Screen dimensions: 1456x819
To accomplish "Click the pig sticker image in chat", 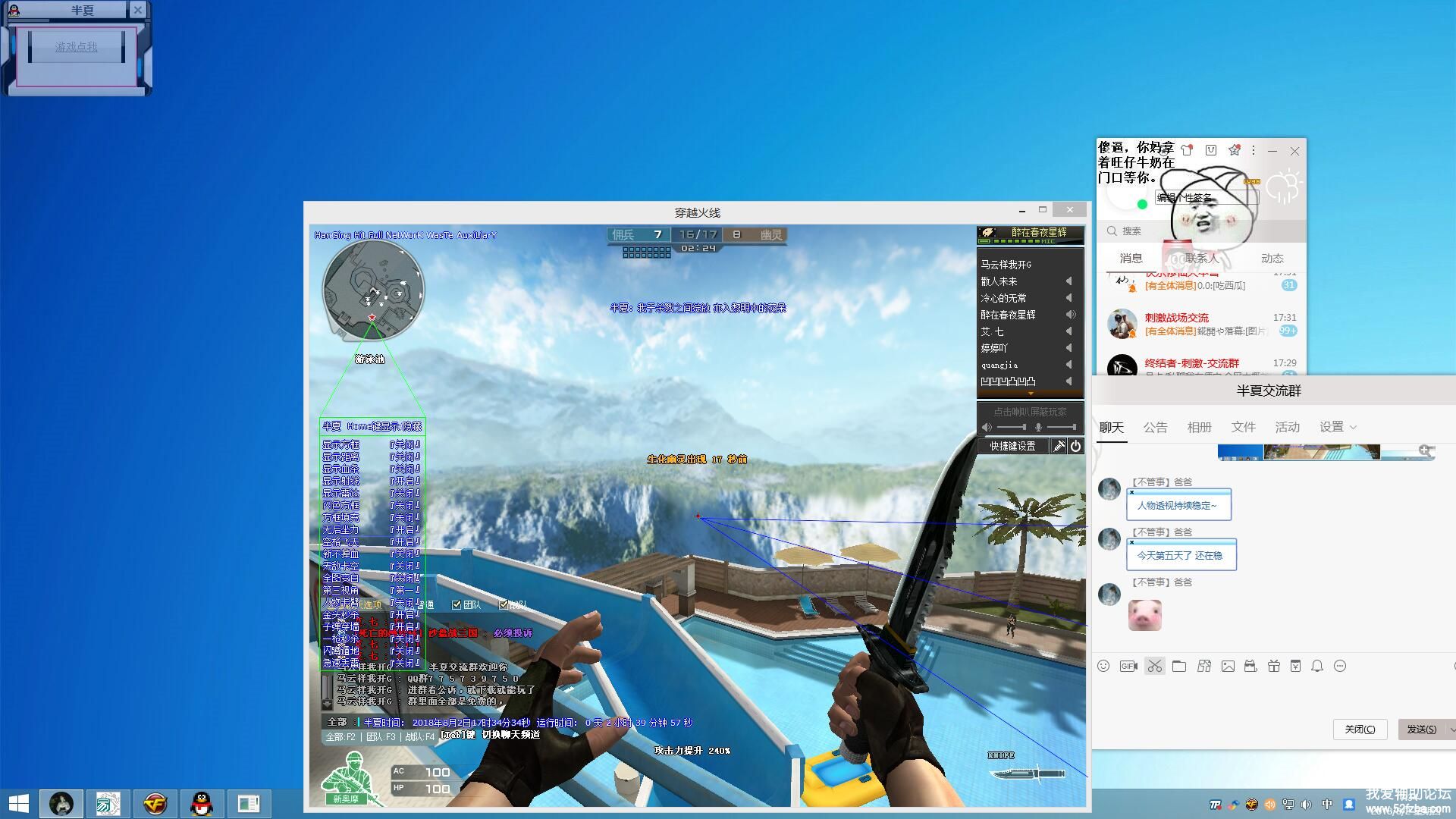I will point(1144,614).
